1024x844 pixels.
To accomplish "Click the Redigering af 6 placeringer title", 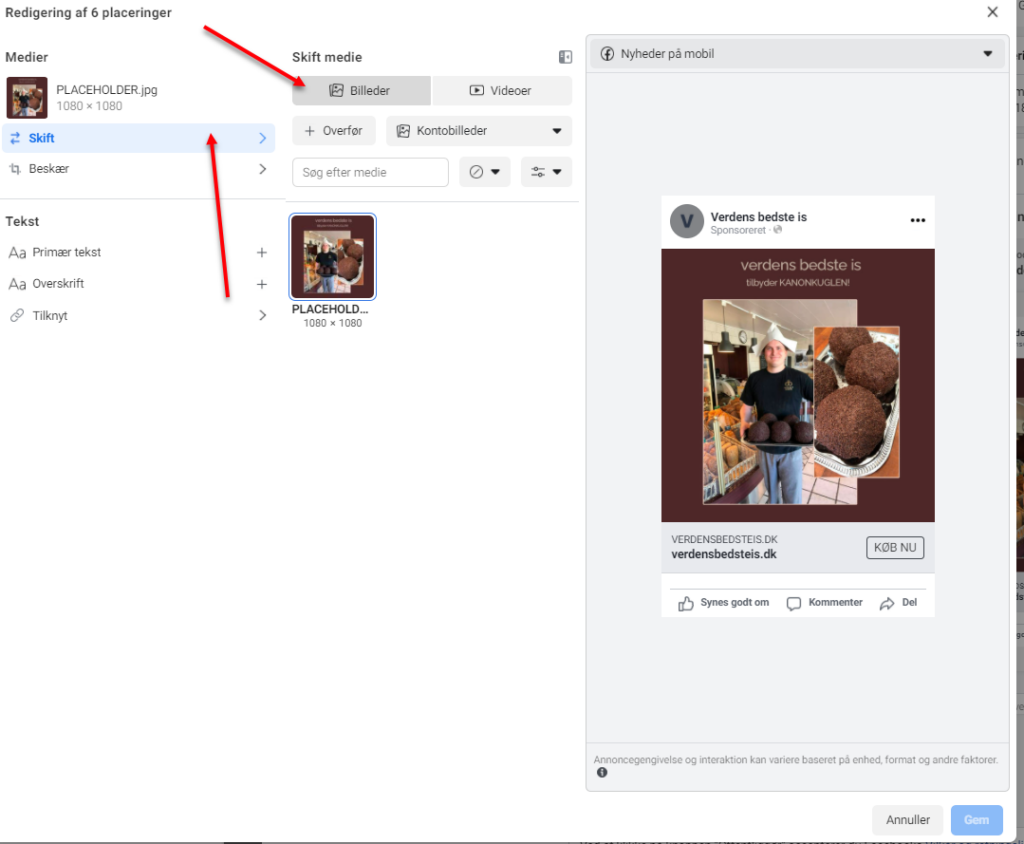I will click(88, 12).
